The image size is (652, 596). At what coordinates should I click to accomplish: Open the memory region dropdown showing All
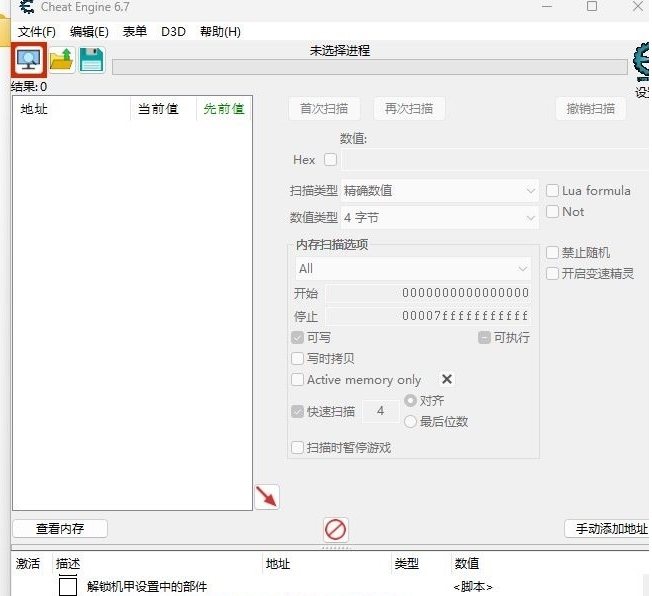coord(413,269)
